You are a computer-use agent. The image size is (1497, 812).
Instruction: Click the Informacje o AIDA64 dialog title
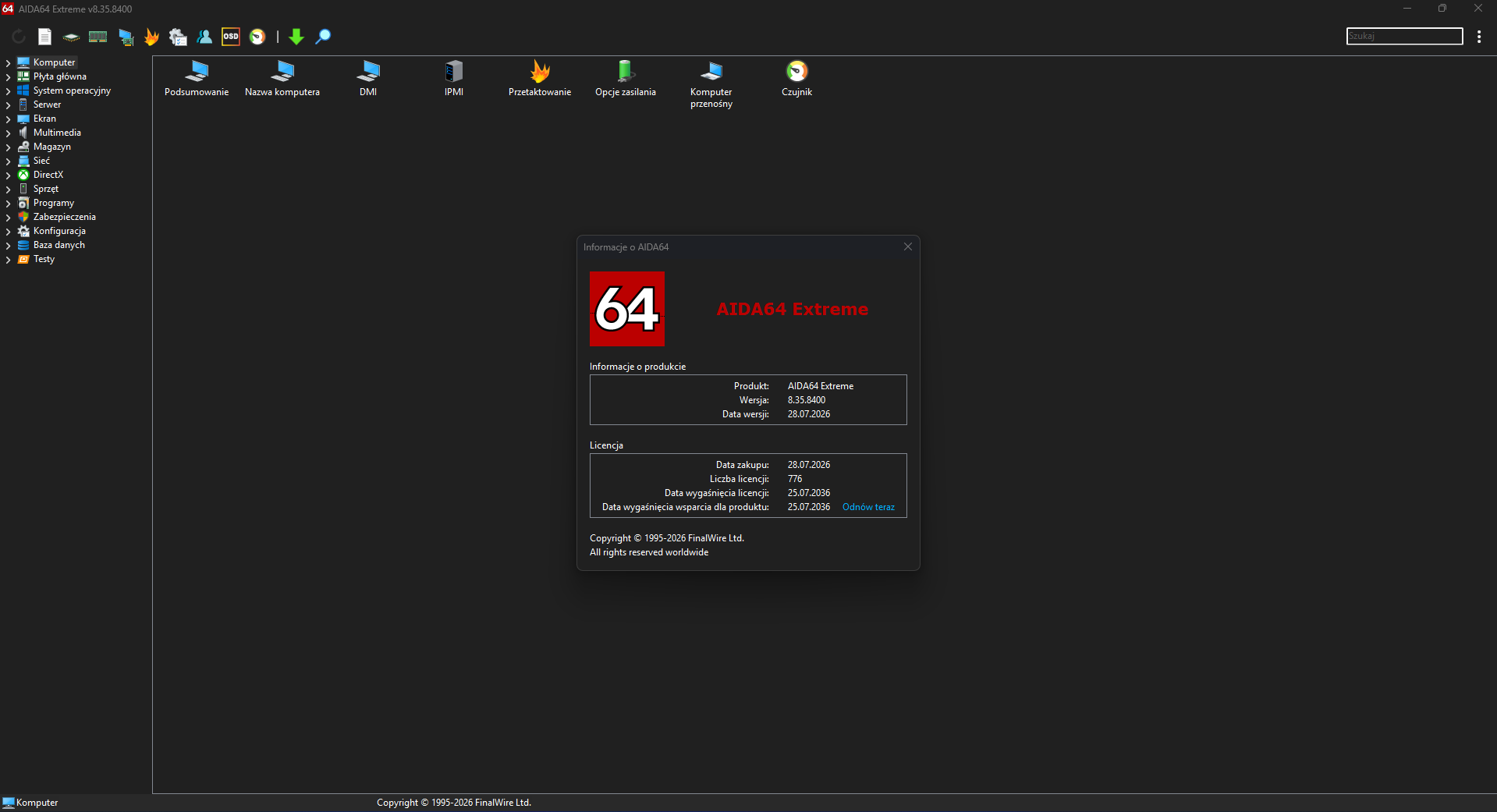pos(626,247)
